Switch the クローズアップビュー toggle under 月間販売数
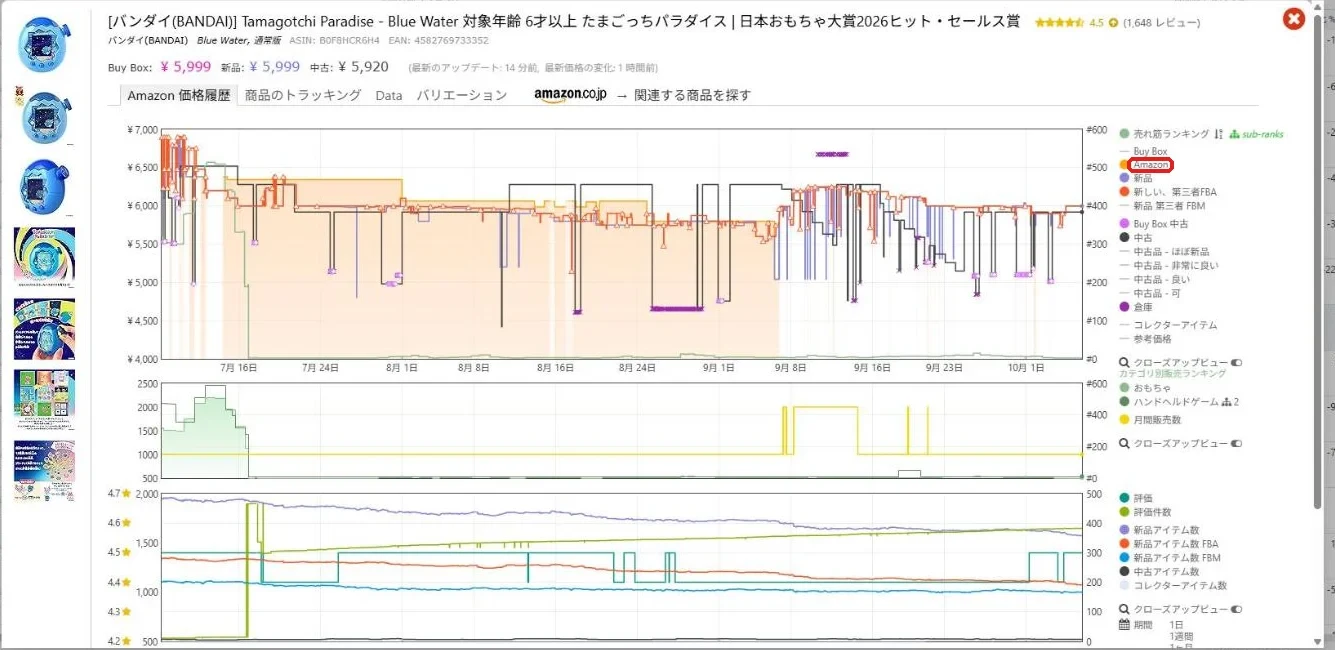The width and height of the screenshot is (1335, 650). coord(1236,443)
